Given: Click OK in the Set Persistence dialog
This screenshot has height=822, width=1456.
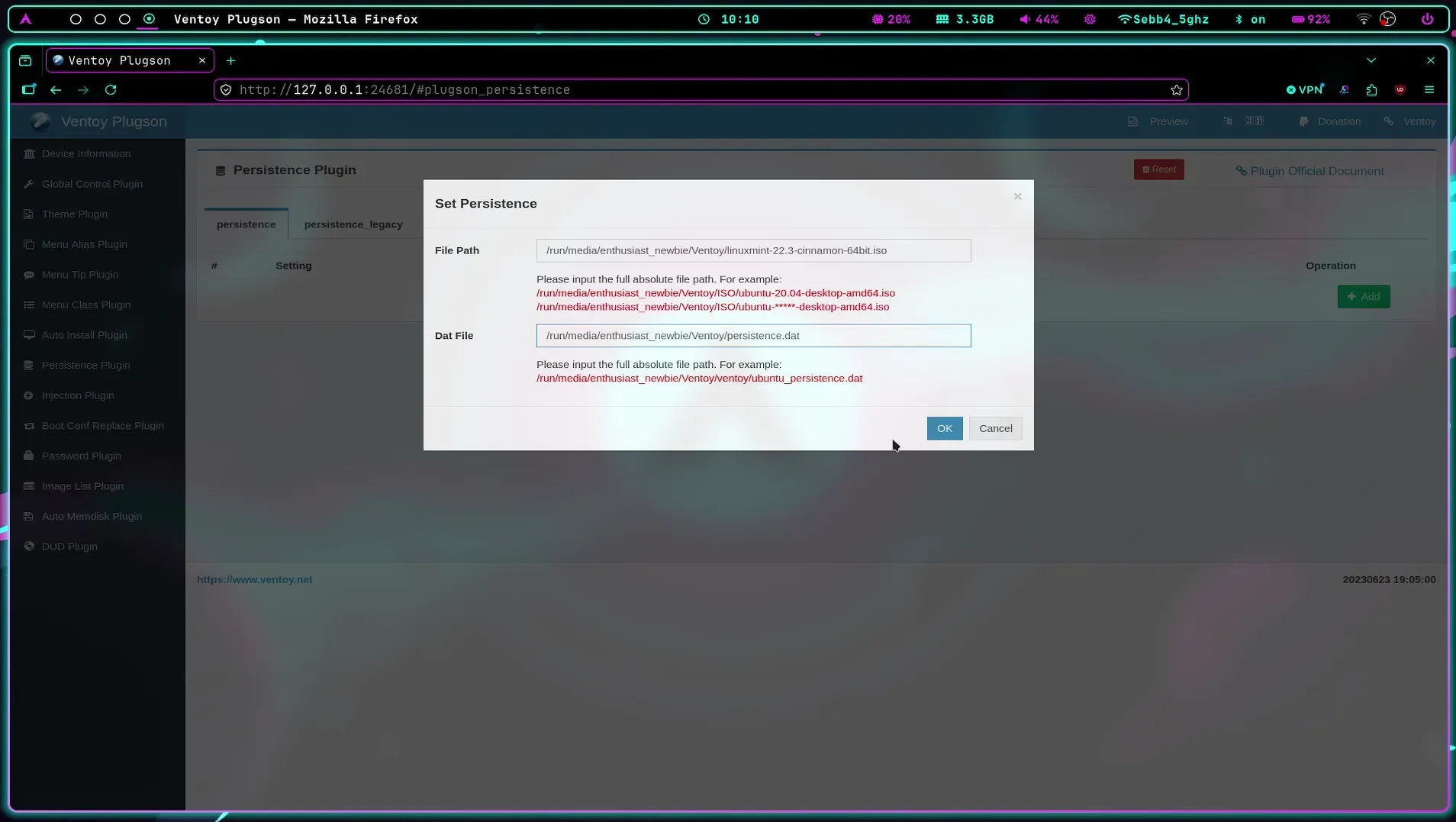Looking at the screenshot, I should point(945,428).
